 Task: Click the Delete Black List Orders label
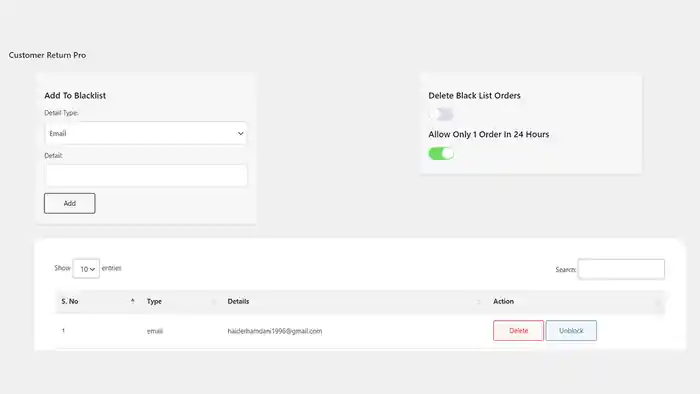[474, 95]
